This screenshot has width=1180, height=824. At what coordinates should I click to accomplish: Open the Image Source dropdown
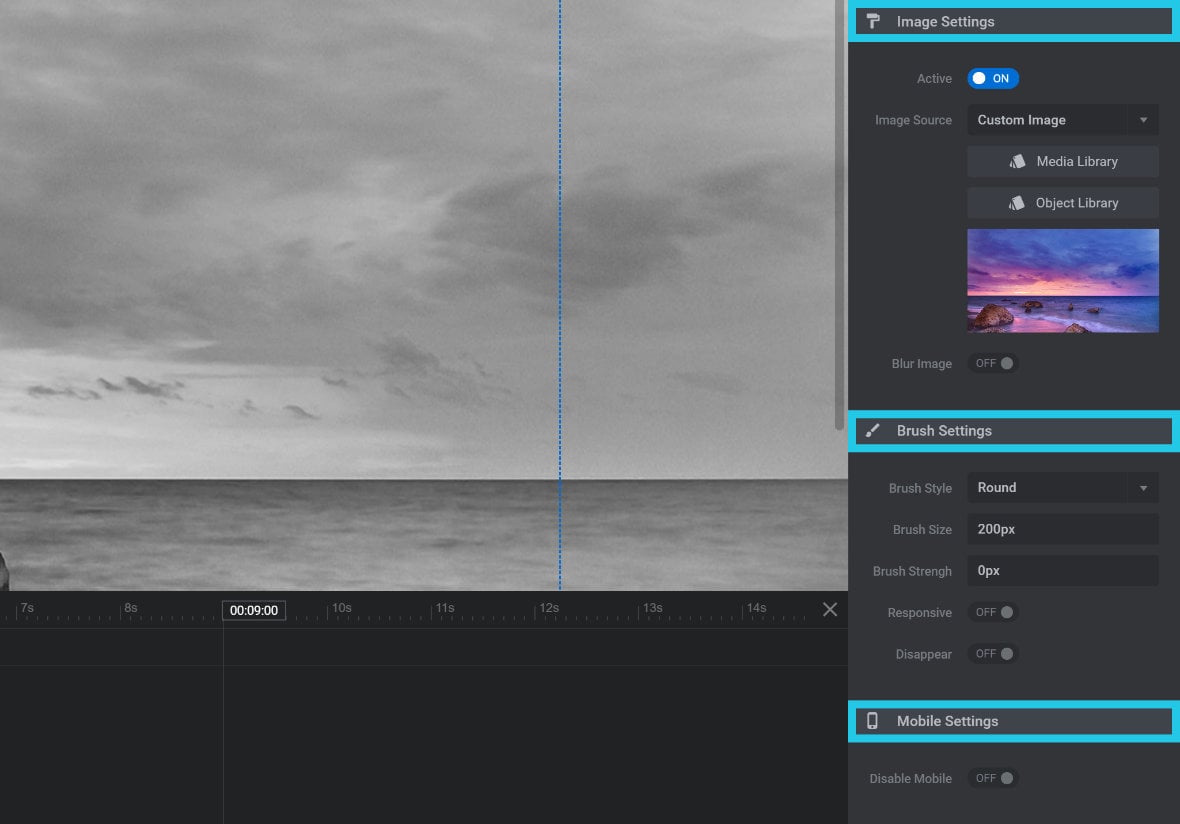pos(1063,120)
